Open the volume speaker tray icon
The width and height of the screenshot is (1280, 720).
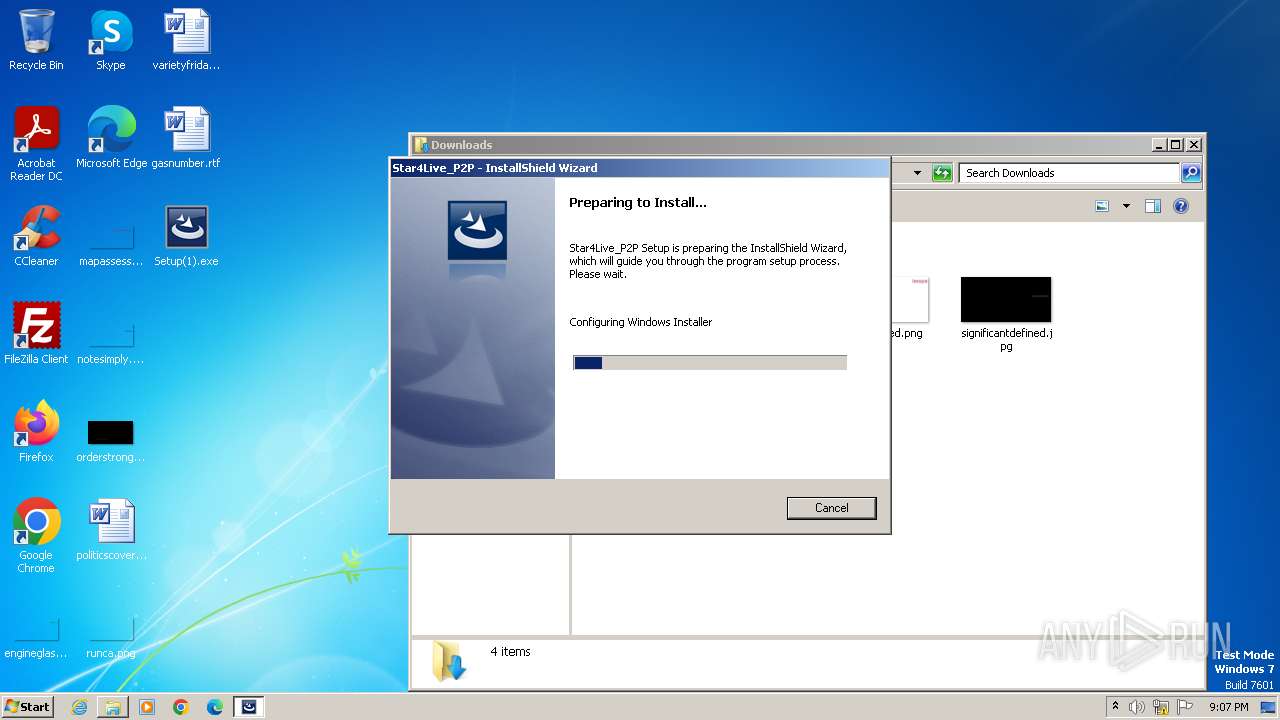coord(1137,707)
